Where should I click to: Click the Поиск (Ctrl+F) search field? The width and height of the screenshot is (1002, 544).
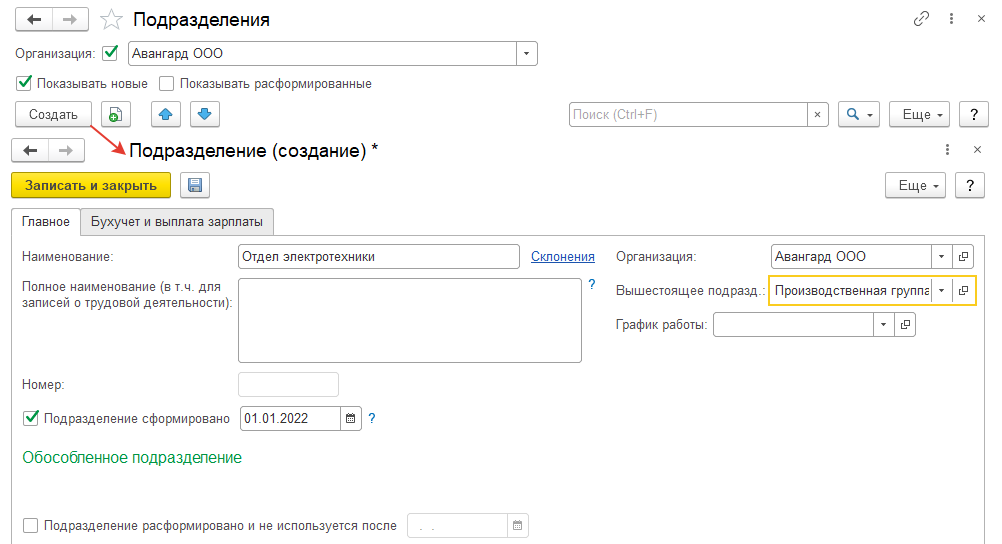click(x=688, y=115)
